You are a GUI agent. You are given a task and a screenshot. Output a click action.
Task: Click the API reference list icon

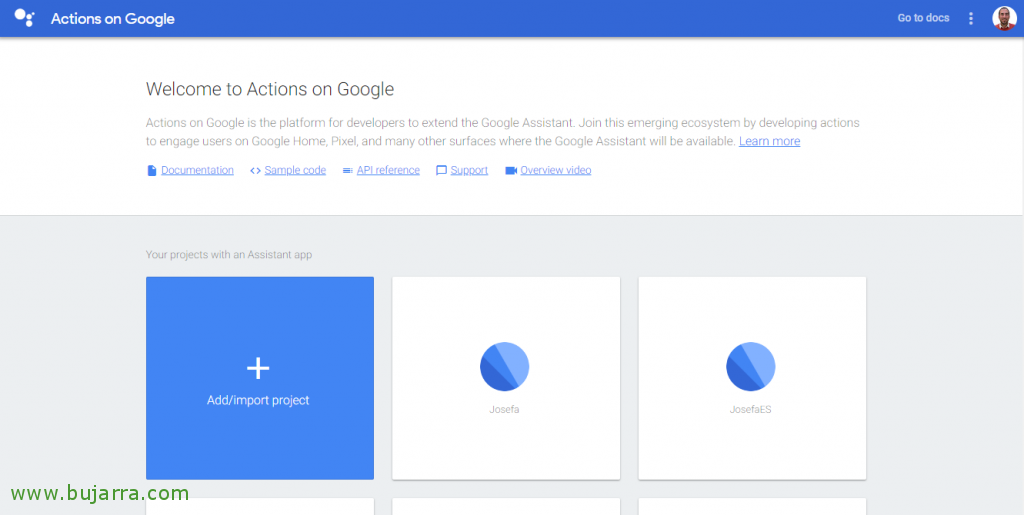point(347,170)
